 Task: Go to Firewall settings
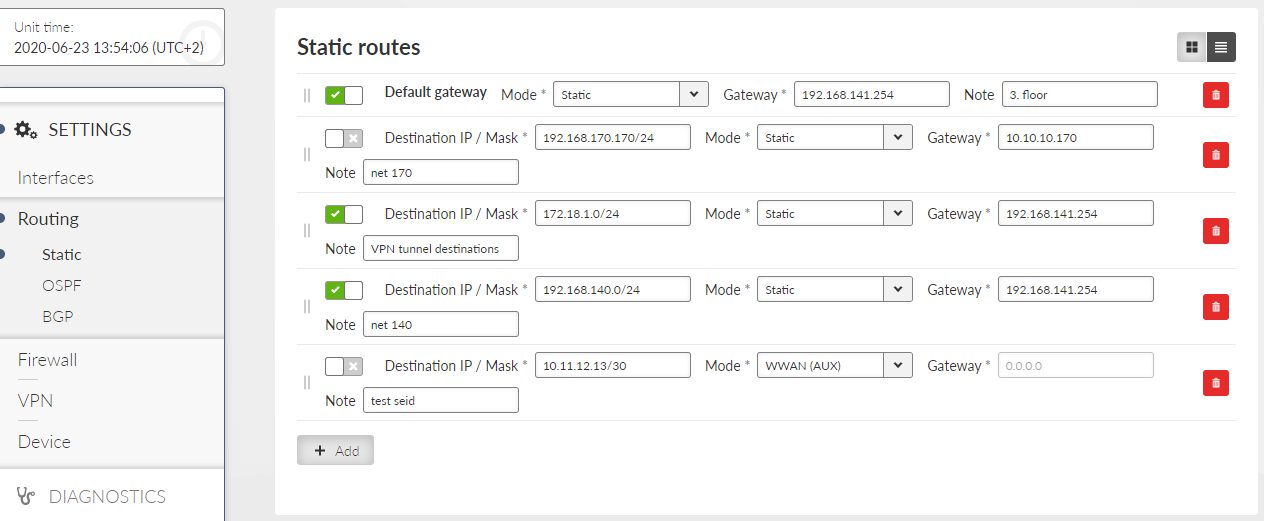pos(47,360)
